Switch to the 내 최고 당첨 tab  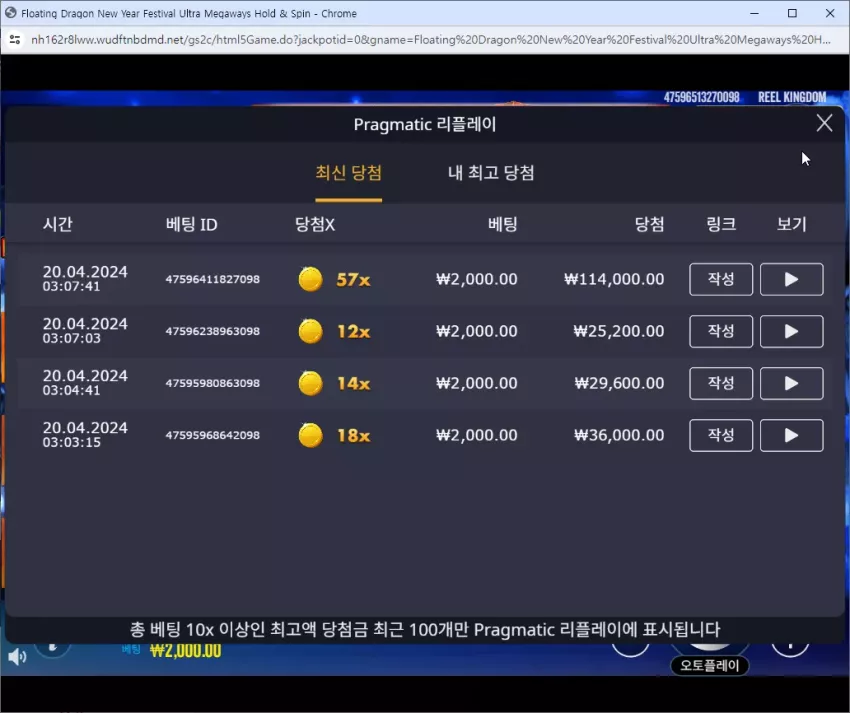pyautogui.click(x=491, y=173)
